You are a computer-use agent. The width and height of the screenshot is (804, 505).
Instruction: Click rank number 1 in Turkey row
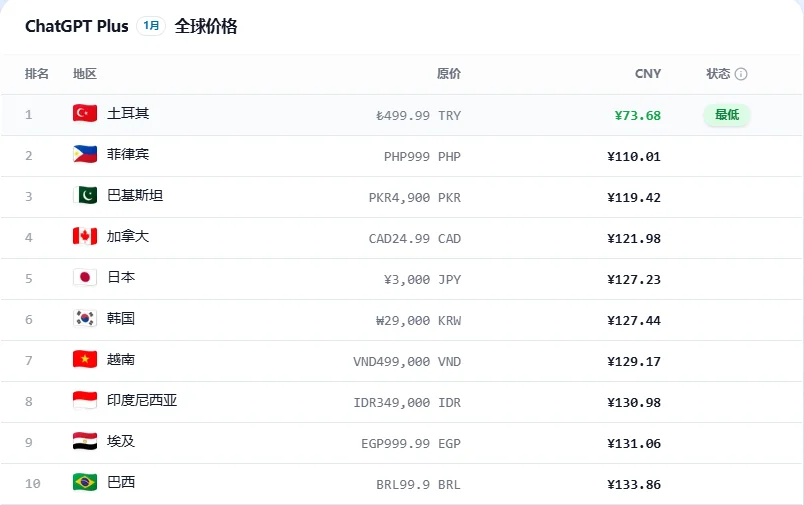click(29, 115)
